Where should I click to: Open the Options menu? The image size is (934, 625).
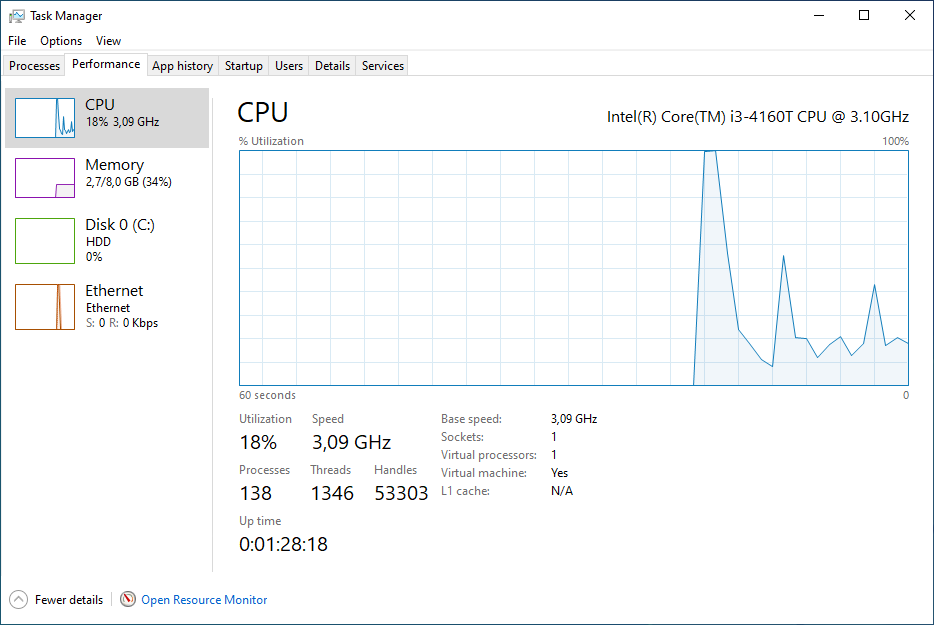point(60,41)
